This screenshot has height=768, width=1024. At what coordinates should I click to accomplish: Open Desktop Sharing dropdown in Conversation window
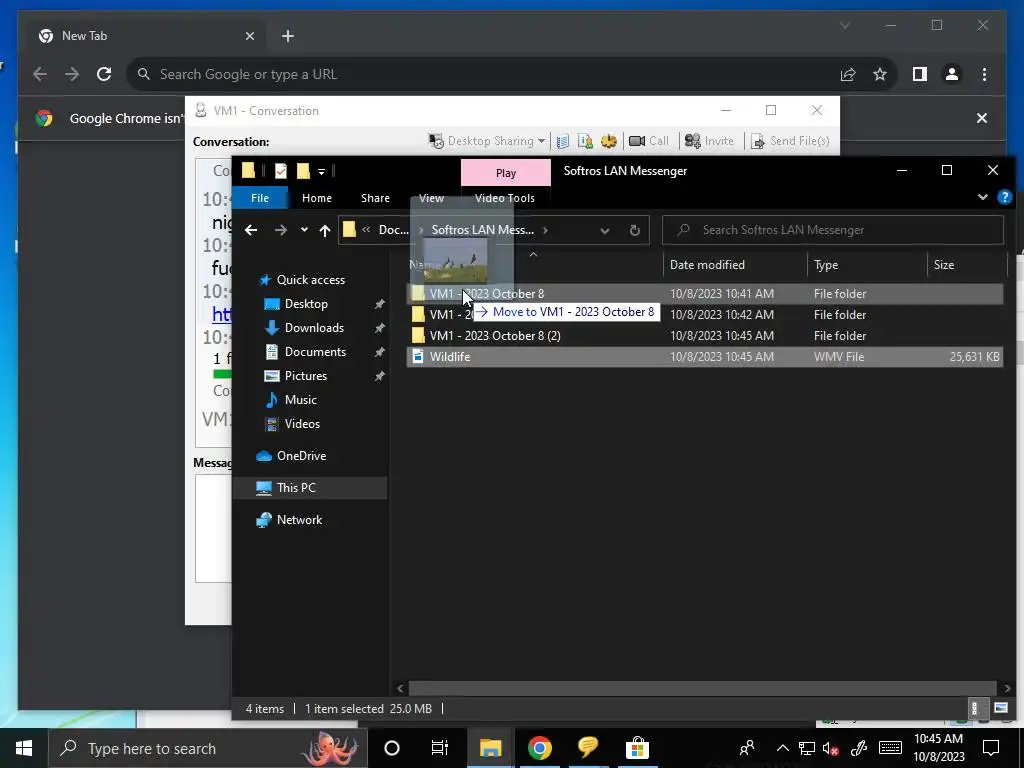[541, 141]
